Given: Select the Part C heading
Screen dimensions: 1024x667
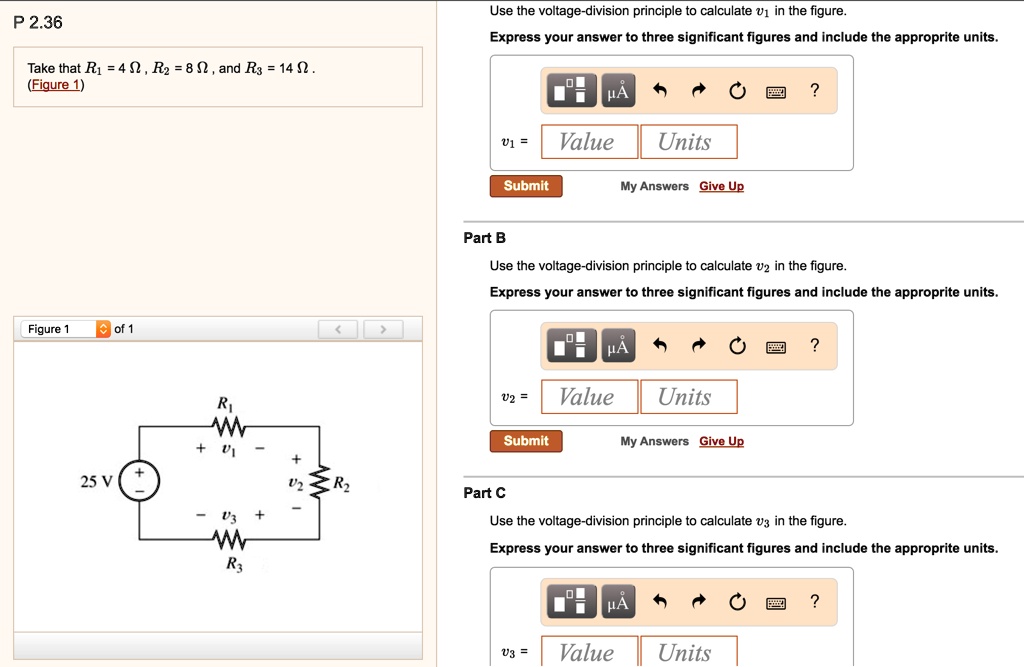Looking at the screenshot, I should point(485,493).
